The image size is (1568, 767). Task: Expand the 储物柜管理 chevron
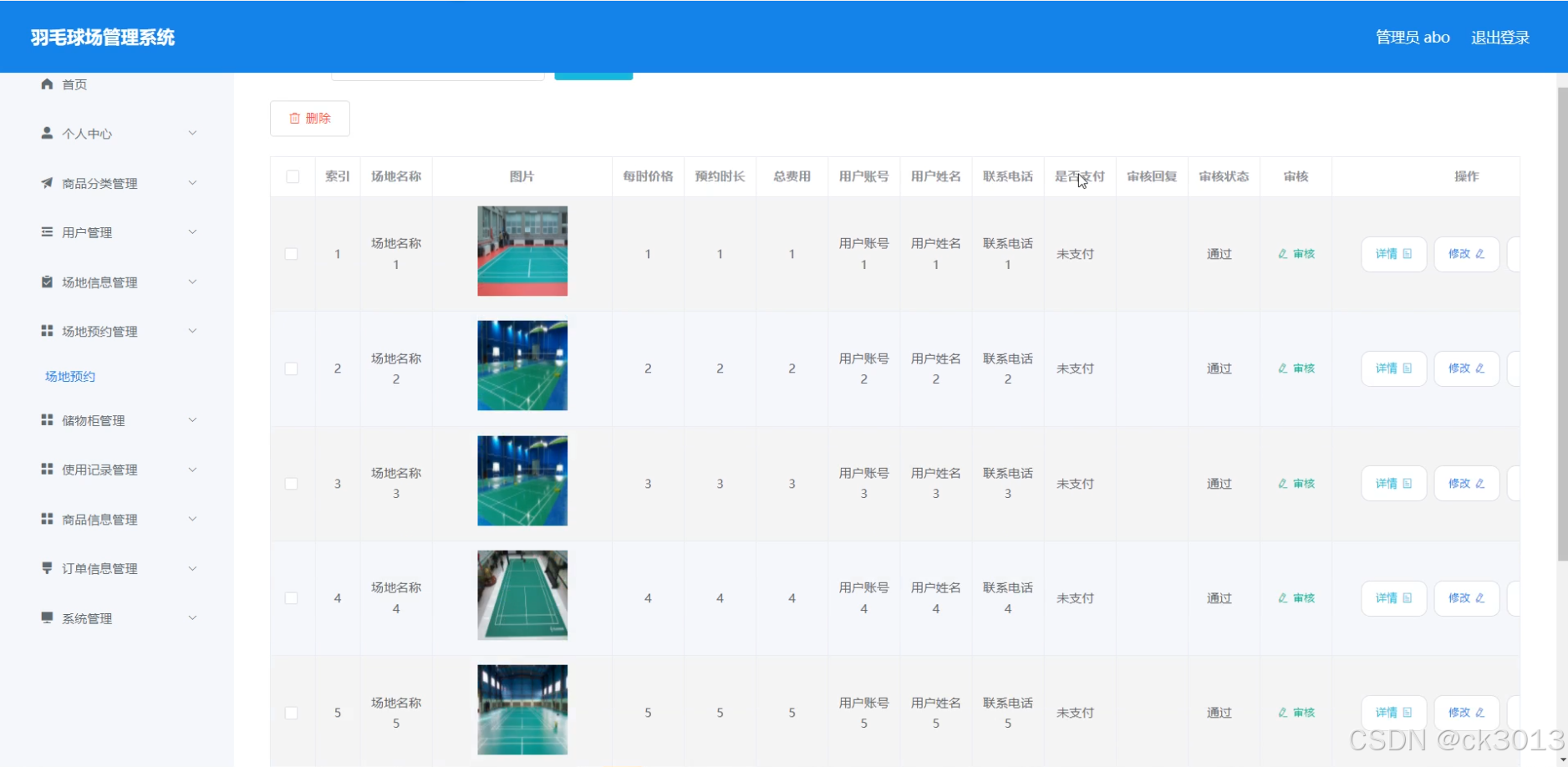point(192,419)
